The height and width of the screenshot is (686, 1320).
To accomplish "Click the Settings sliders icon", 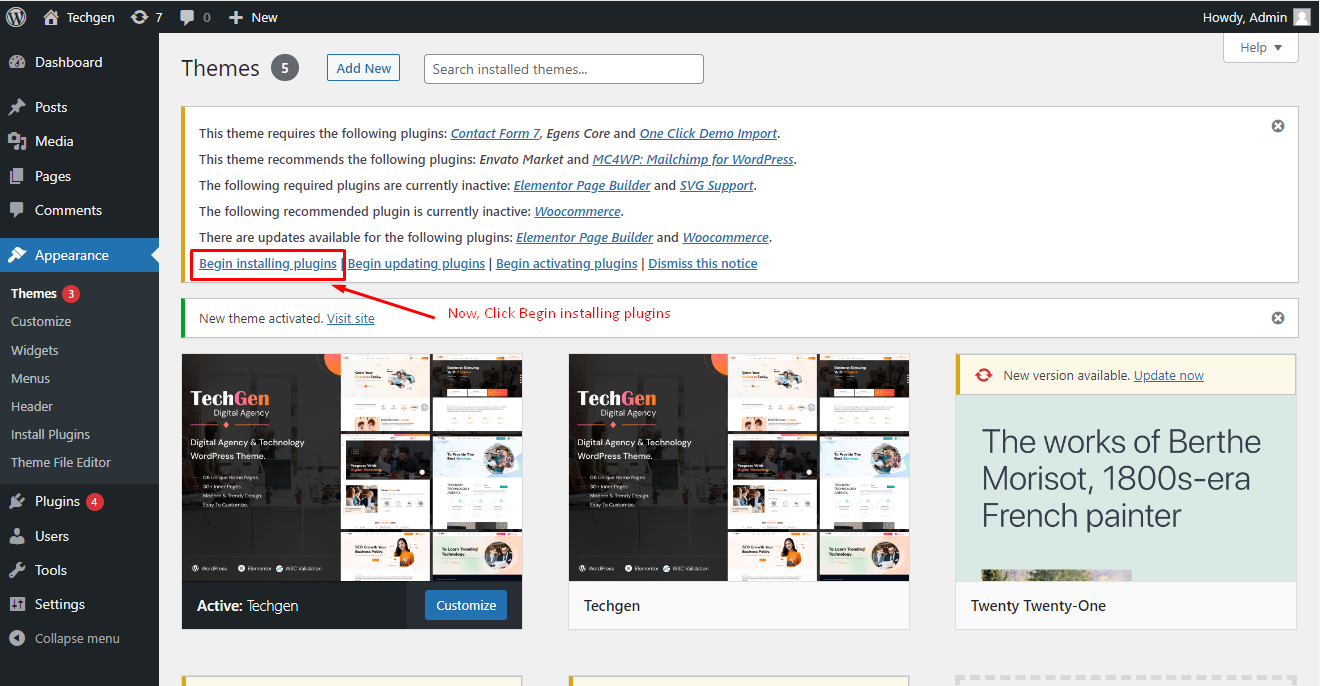I will 17,604.
